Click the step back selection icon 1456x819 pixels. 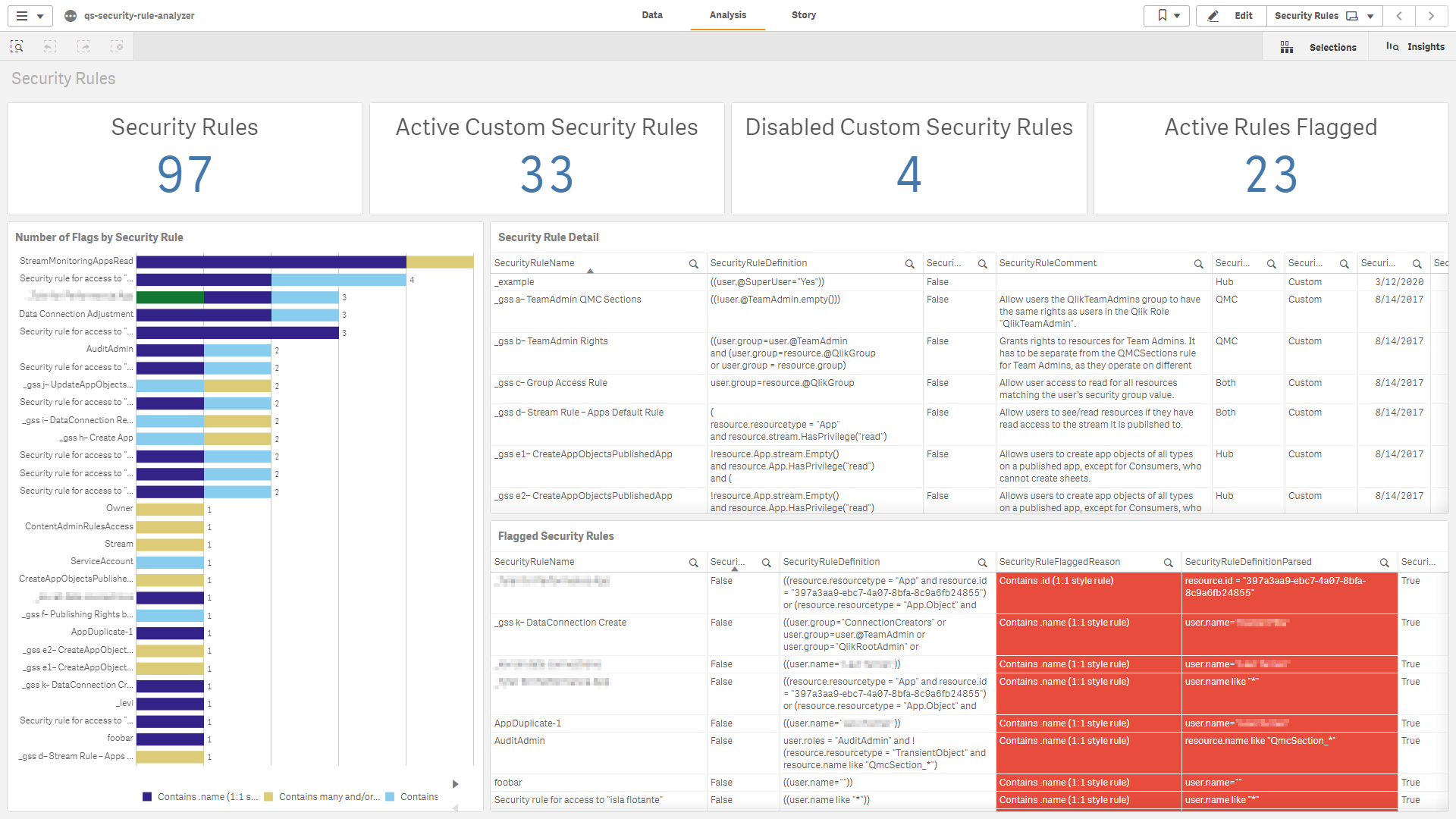click(x=50, y=47)
